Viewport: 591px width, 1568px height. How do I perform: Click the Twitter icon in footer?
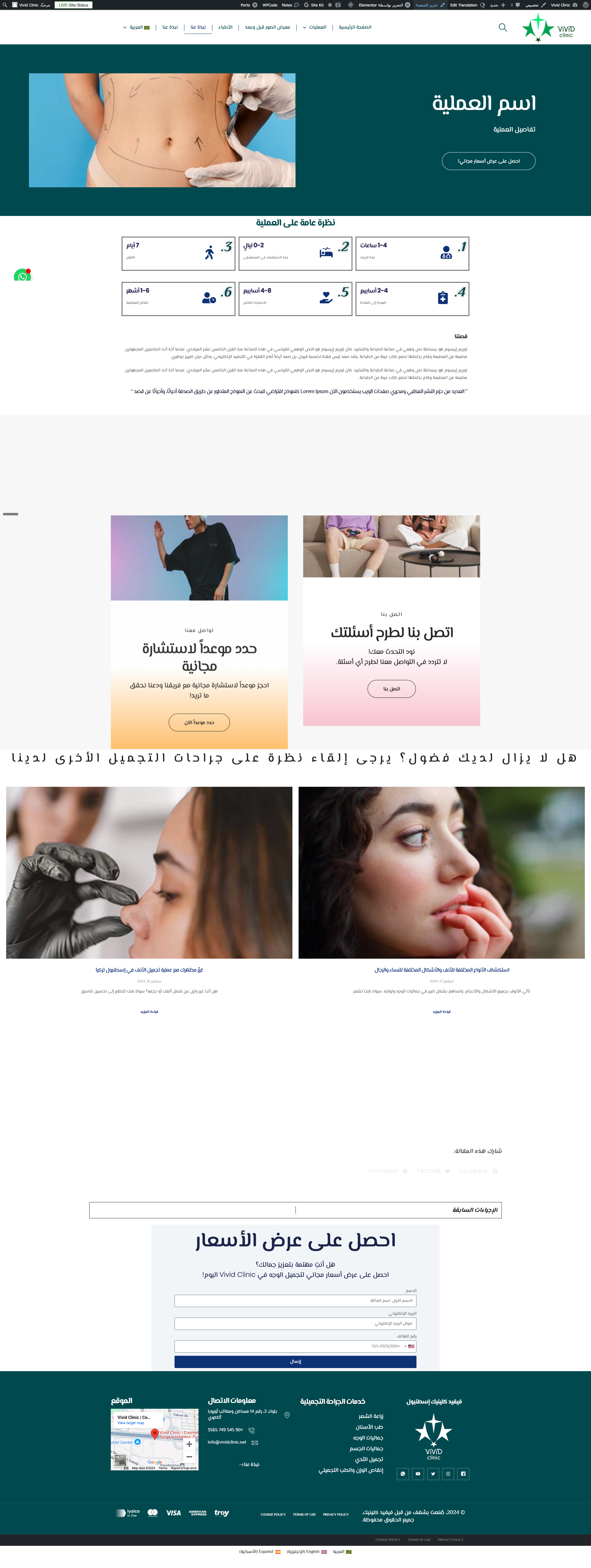click(433, 1474)
